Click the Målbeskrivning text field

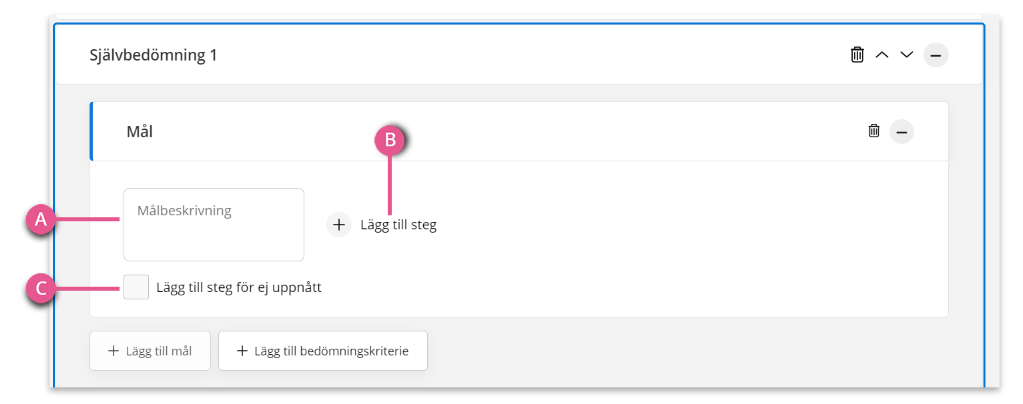[214, 225]
